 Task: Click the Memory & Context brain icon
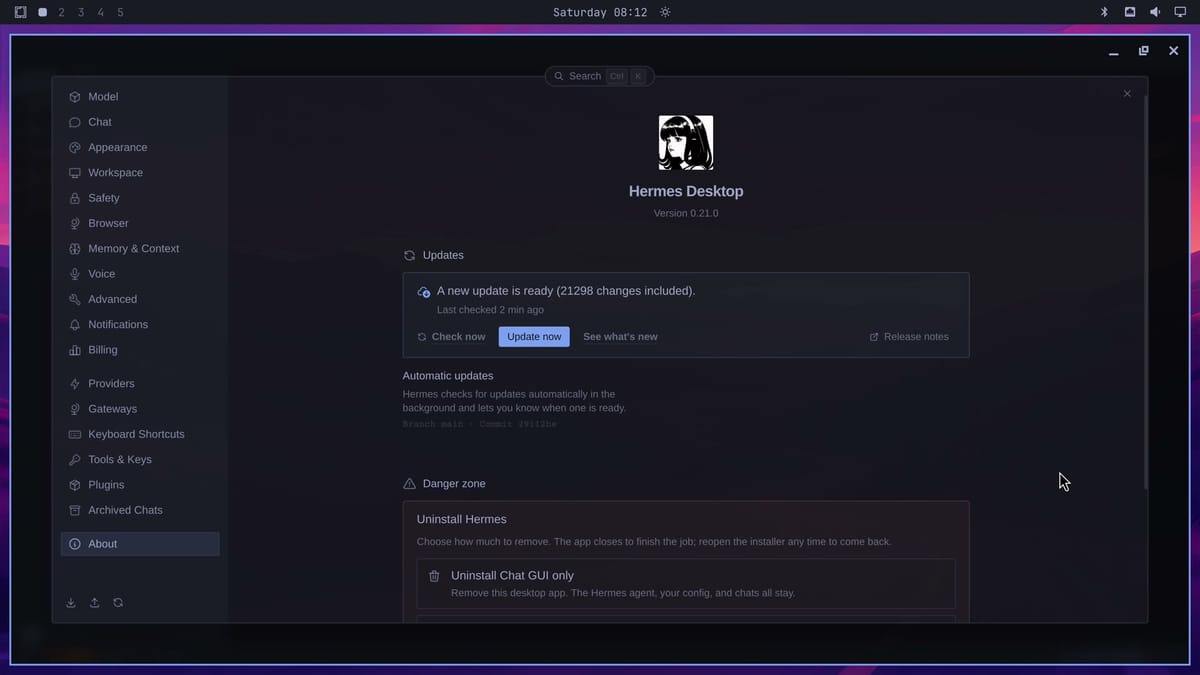[x=75, y=249]
